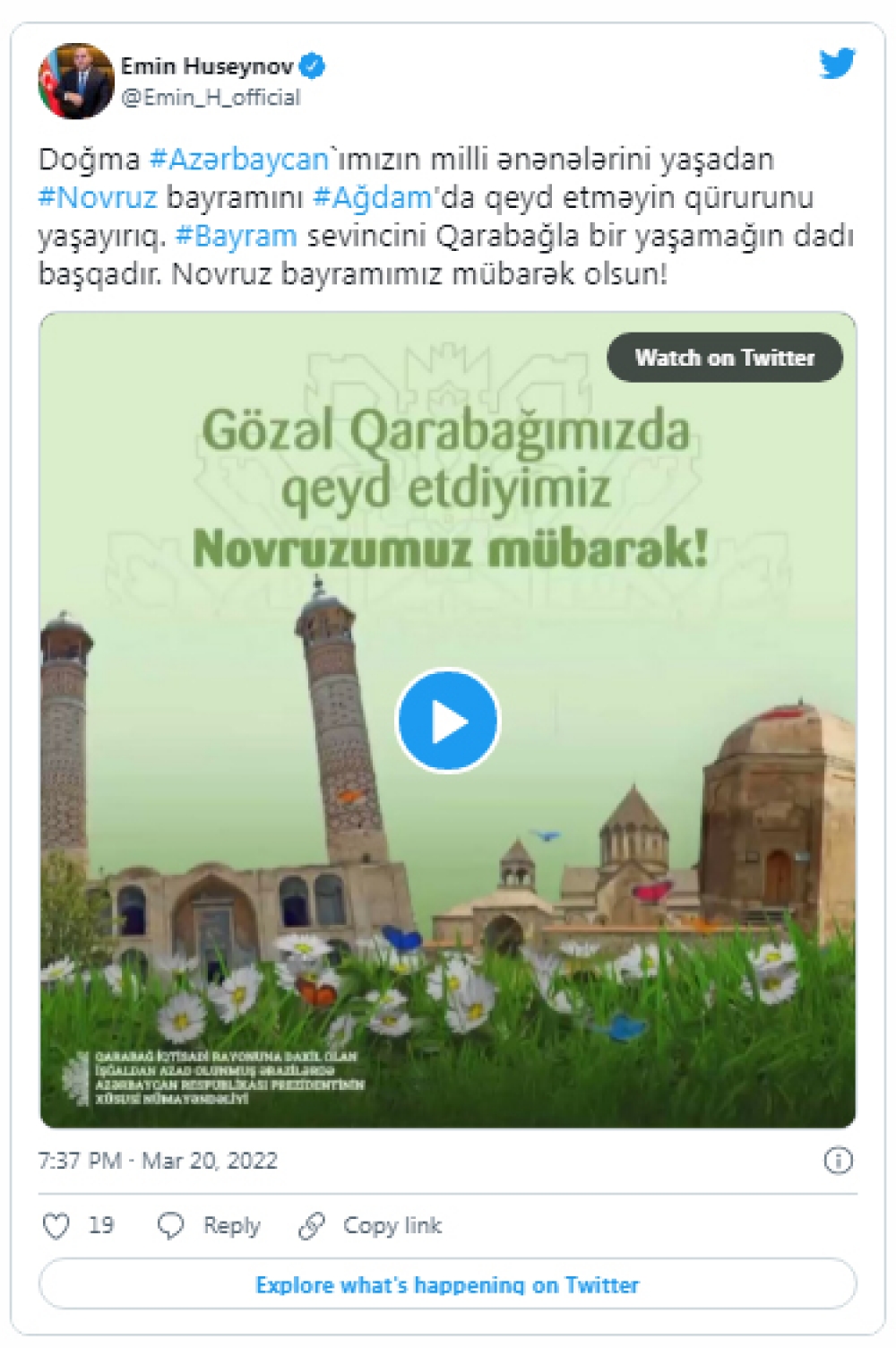The image size is (896, 1348).
Task: Open the #Novruz hashtag link
Action: 98,197
